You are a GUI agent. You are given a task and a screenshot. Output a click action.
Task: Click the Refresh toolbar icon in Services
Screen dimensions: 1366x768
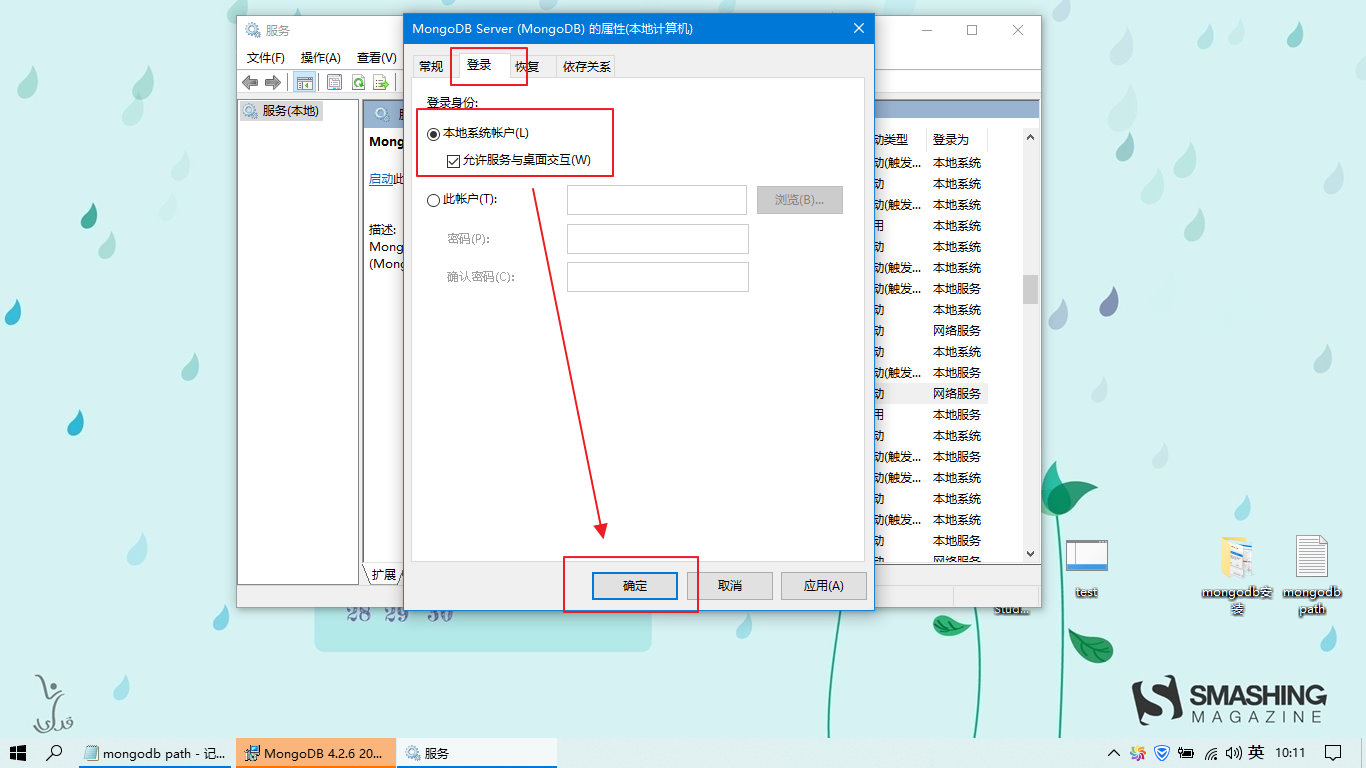tap(358, 82)
